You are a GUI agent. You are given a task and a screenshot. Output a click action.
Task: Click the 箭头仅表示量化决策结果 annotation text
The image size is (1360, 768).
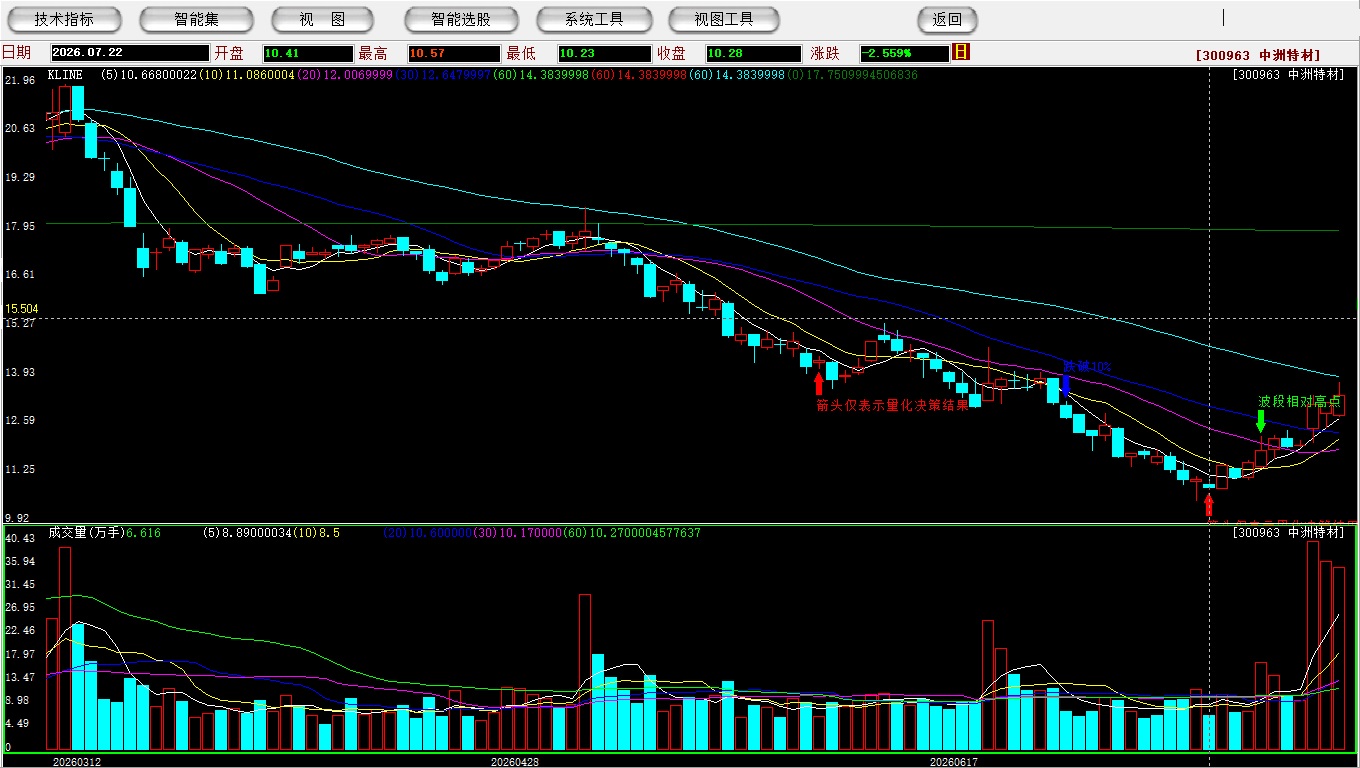[892, 405]
